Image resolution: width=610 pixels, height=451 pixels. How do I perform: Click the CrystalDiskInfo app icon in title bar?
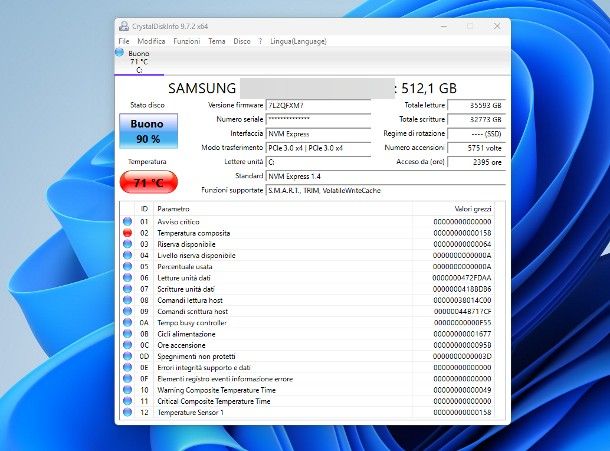coord(124,26)
